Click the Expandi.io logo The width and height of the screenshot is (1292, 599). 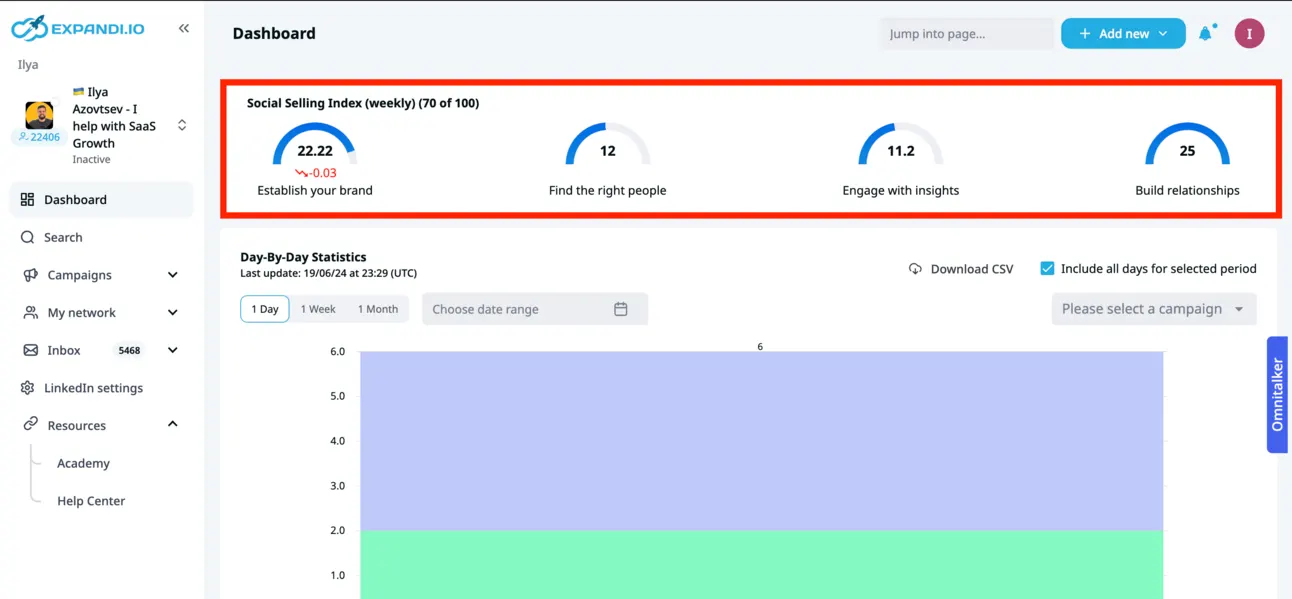[x=78, y=28]
